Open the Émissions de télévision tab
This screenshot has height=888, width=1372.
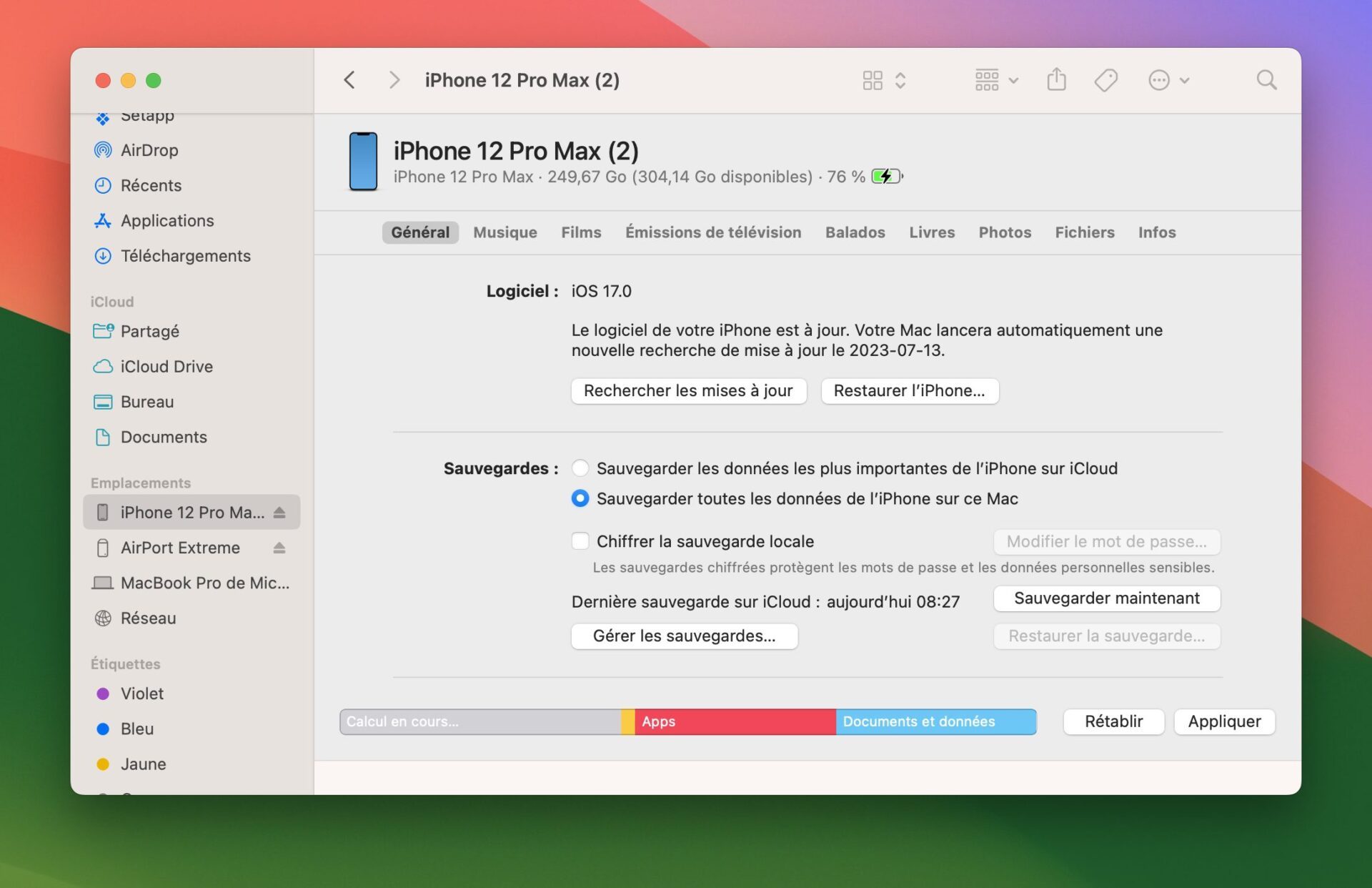tap(713, 232)
